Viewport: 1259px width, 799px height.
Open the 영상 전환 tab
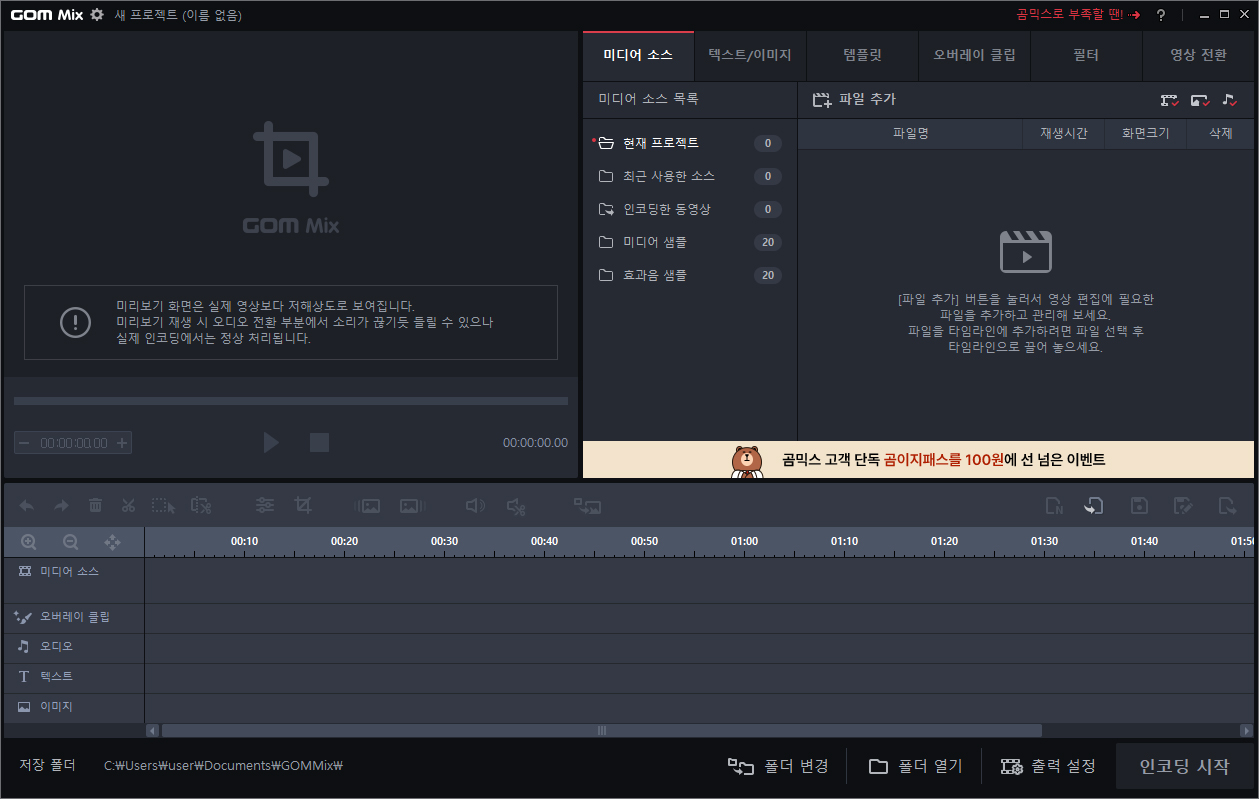click(x=1198, y=56)
